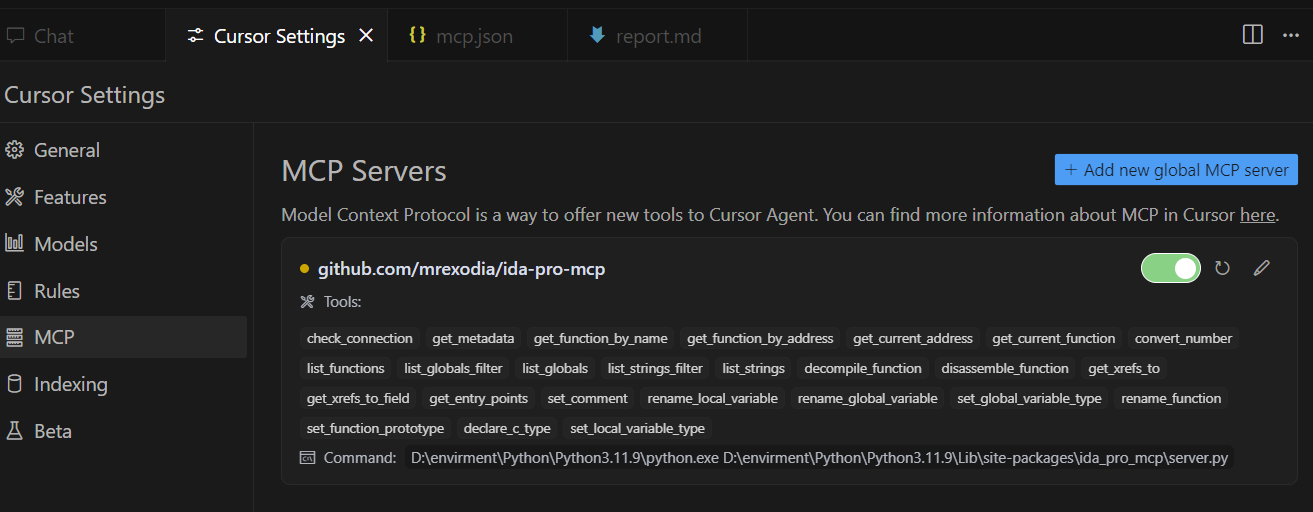Click the split editor icon

coord(1252,35)
